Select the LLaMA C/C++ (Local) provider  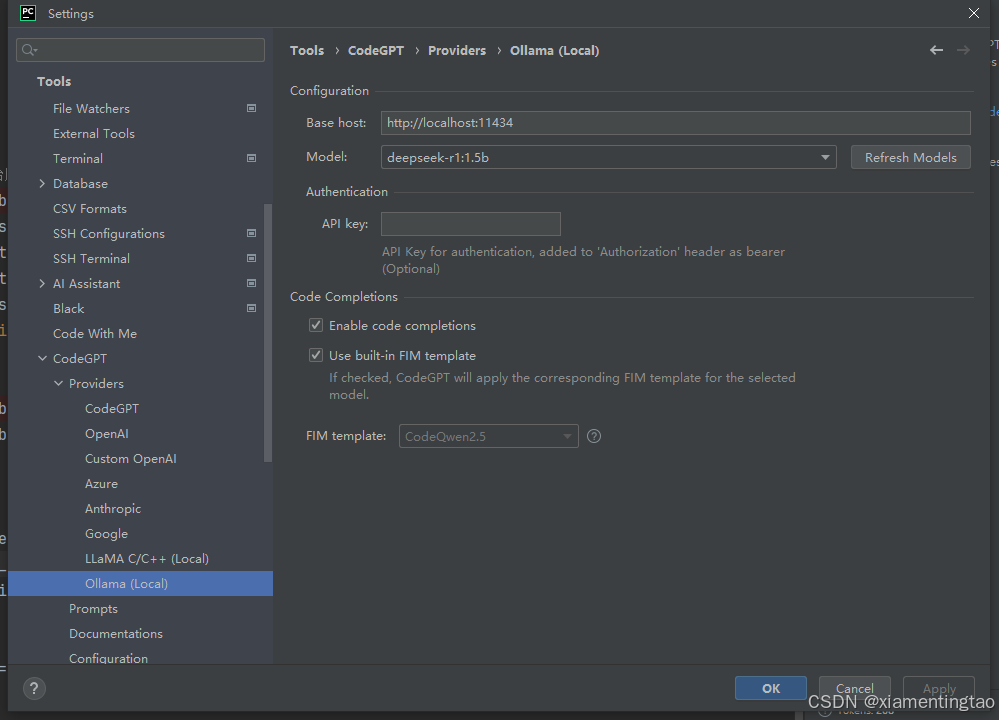(147, 558)
